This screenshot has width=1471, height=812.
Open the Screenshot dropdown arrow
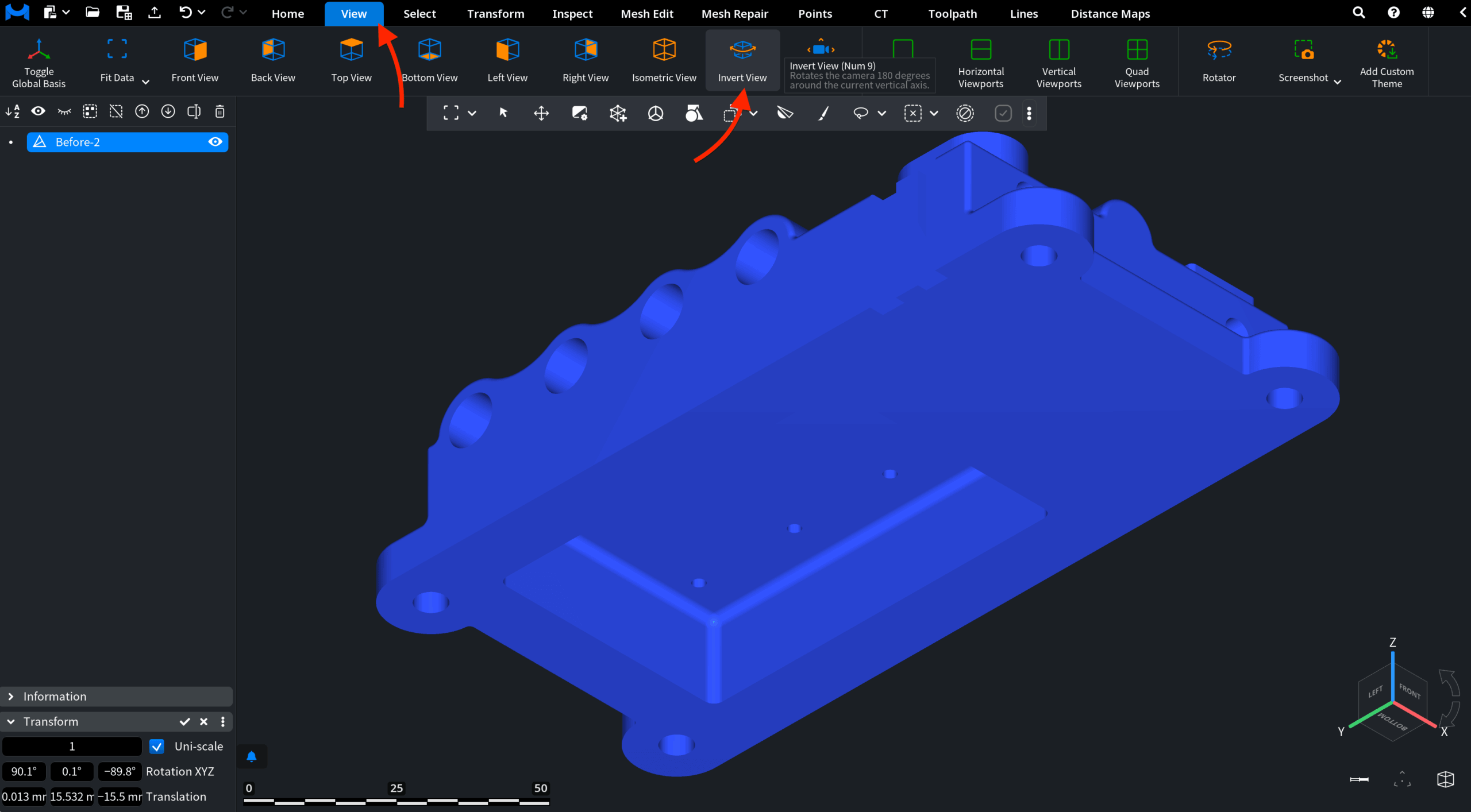(1337, 82)
